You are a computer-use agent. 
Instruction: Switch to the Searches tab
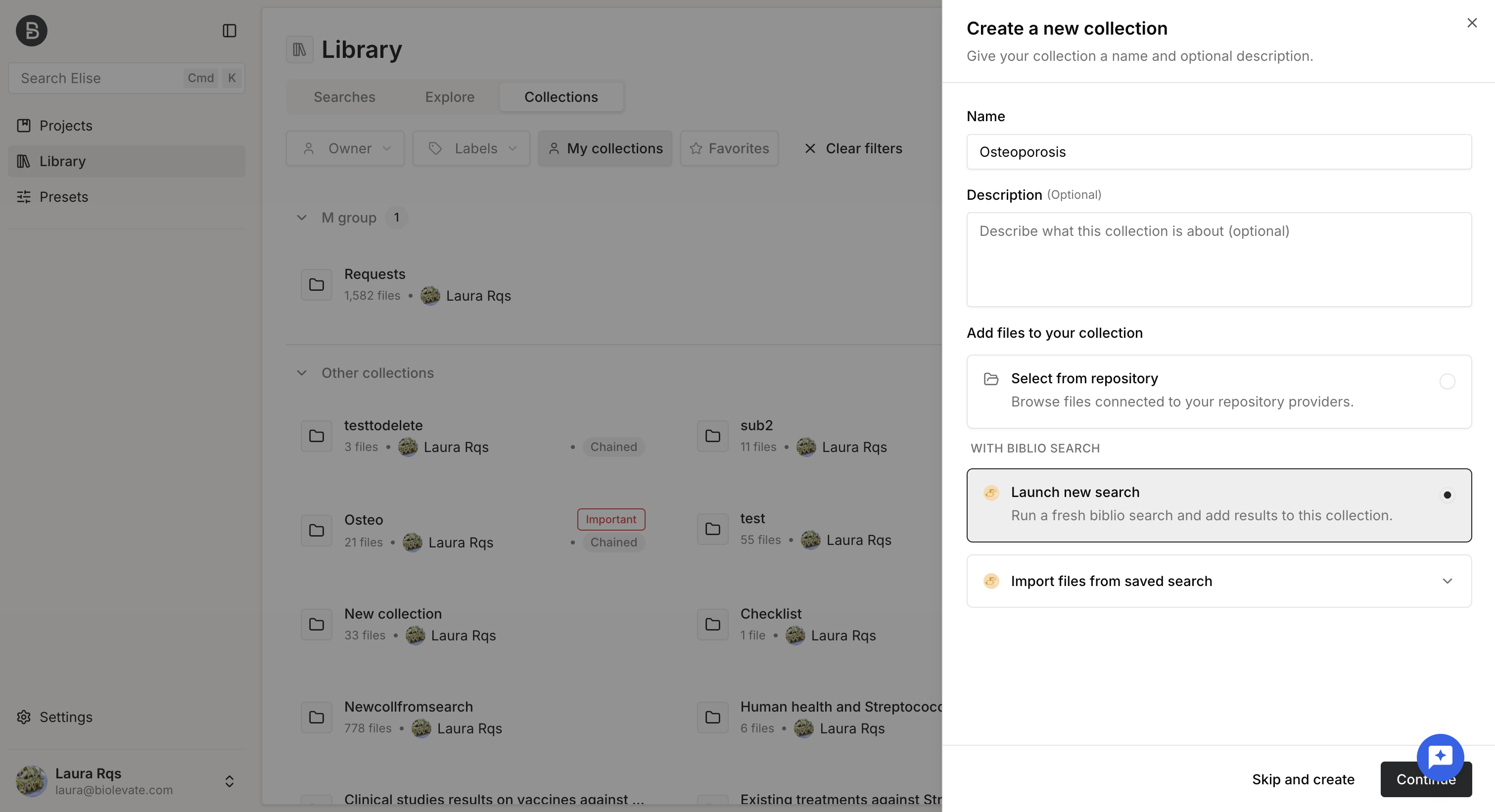(344, 97)
